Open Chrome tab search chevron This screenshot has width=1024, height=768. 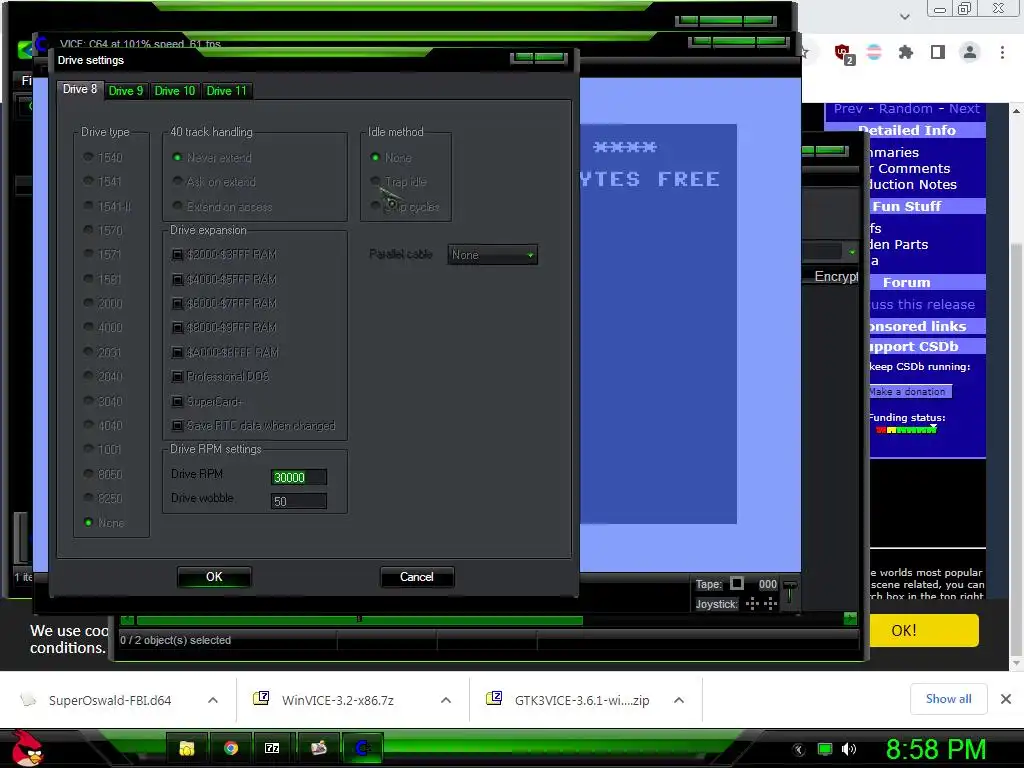[904, 16]
